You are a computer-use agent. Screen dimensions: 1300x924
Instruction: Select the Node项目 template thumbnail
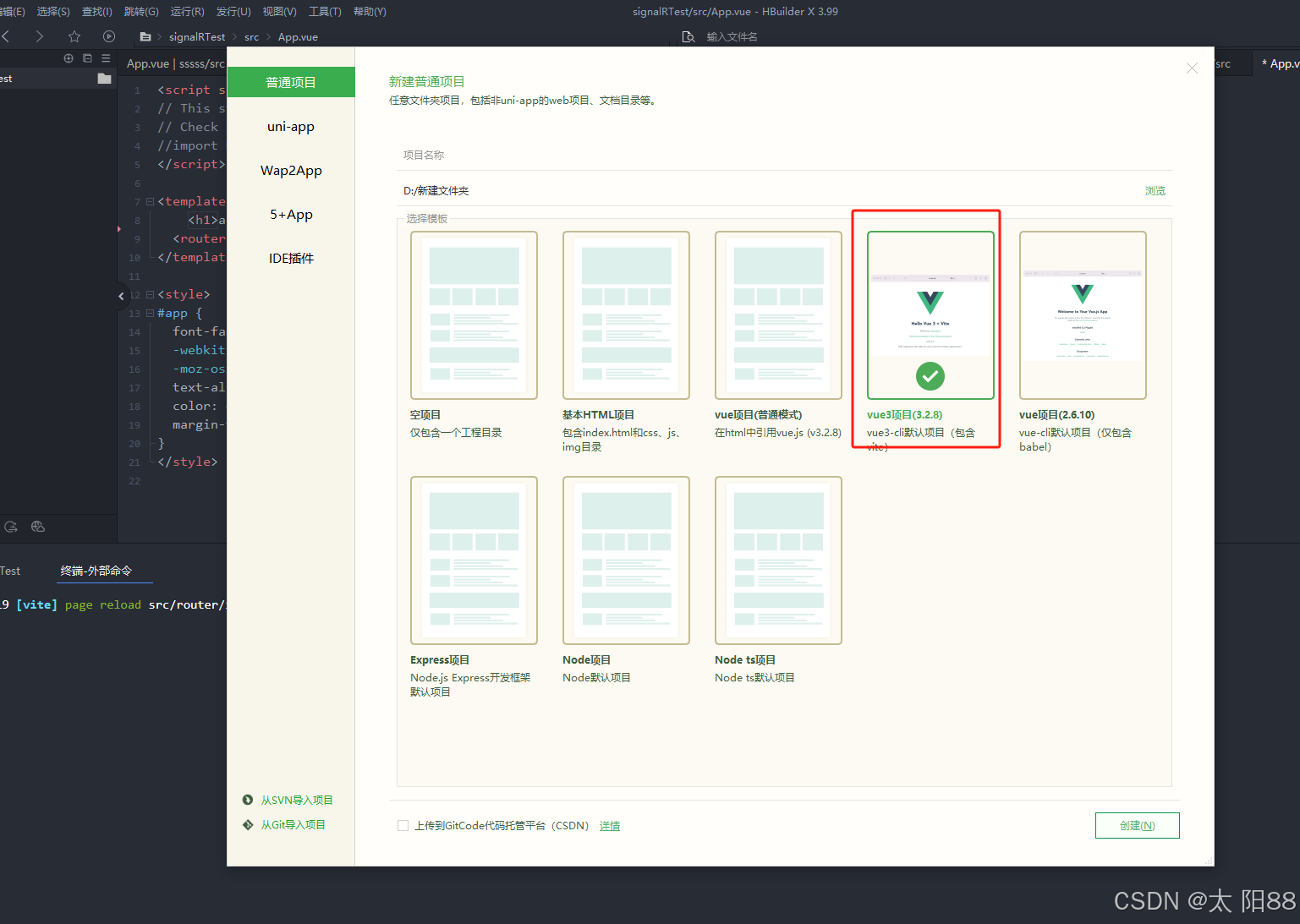pyautogui.click(x=626, y=560)
